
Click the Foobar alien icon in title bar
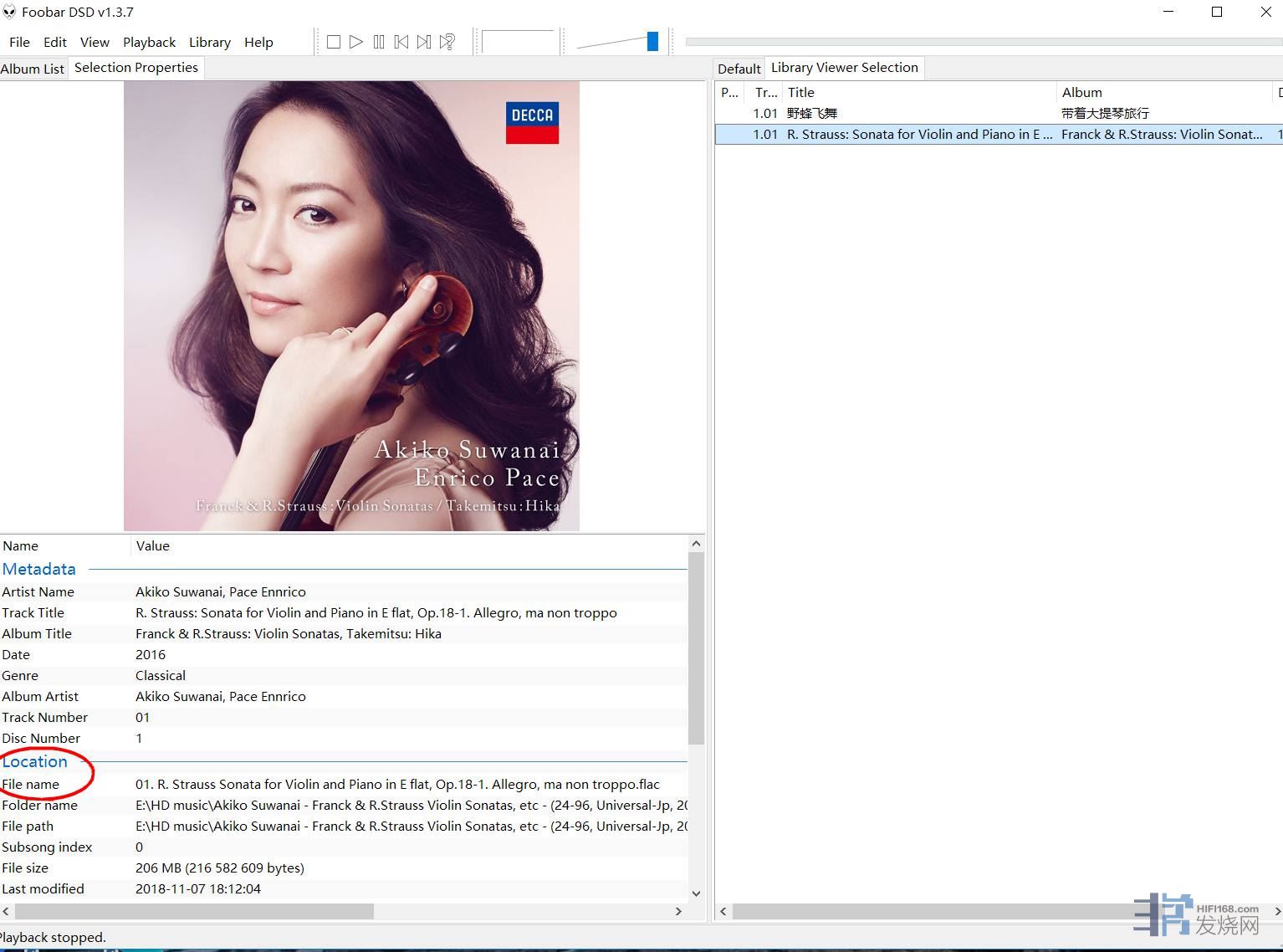click(9, 12)
